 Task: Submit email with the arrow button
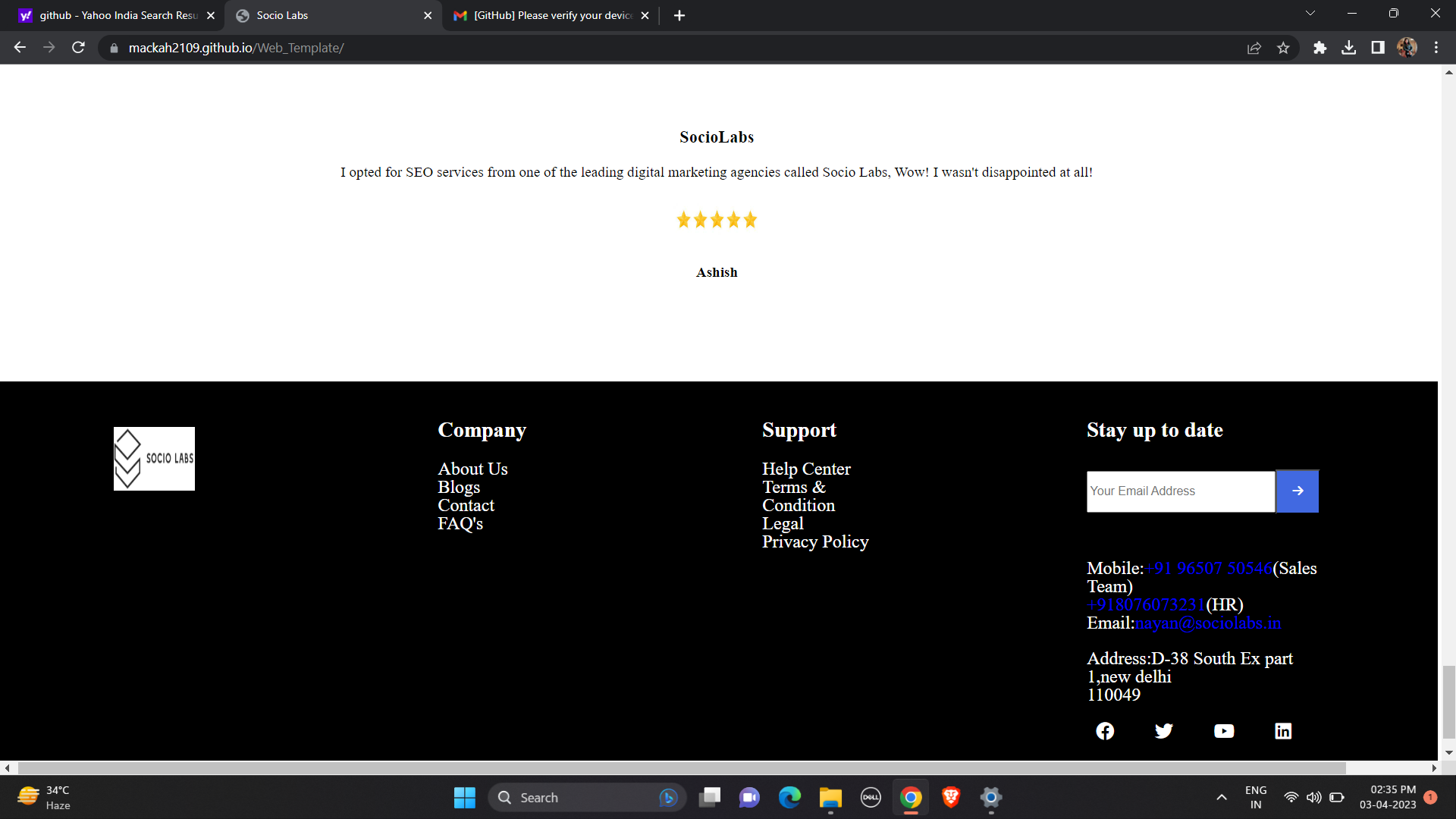(1297, 491)
